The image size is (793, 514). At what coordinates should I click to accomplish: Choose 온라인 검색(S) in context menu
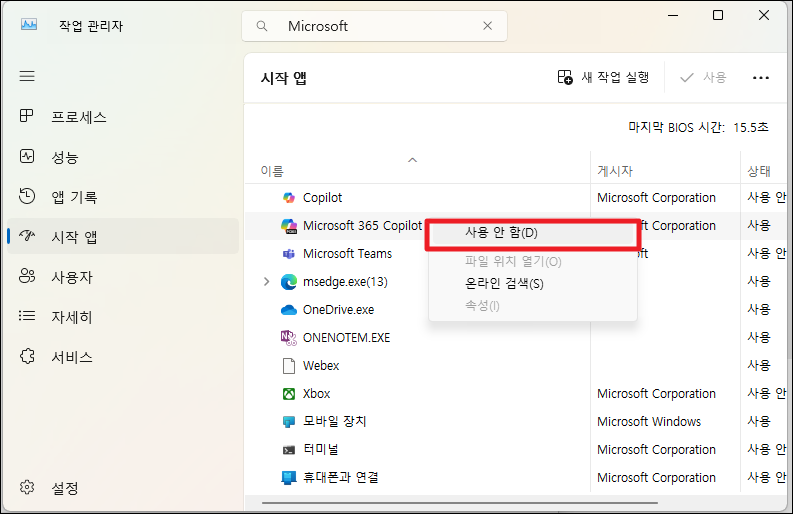click(x=533, y=283)
